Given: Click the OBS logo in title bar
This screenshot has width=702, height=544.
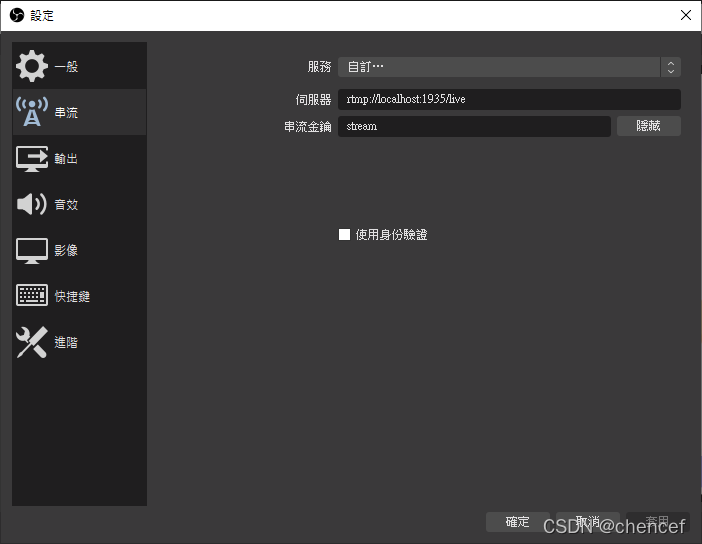Looking at the screenshot, I should [x=17, y=15].
